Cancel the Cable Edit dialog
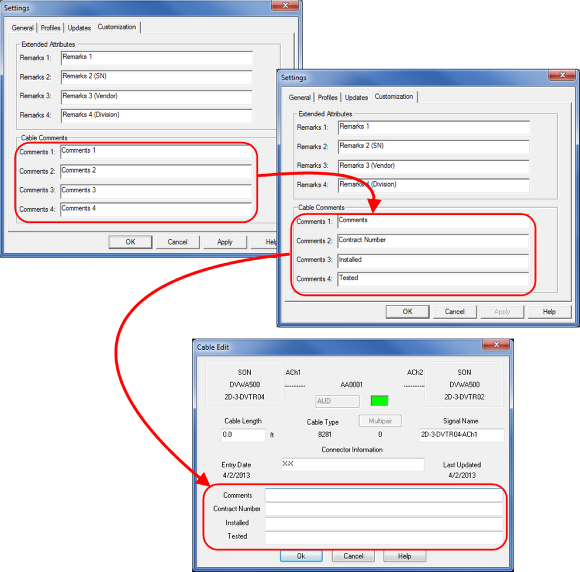This screenshot has width=580, height=572. (353, 556)
